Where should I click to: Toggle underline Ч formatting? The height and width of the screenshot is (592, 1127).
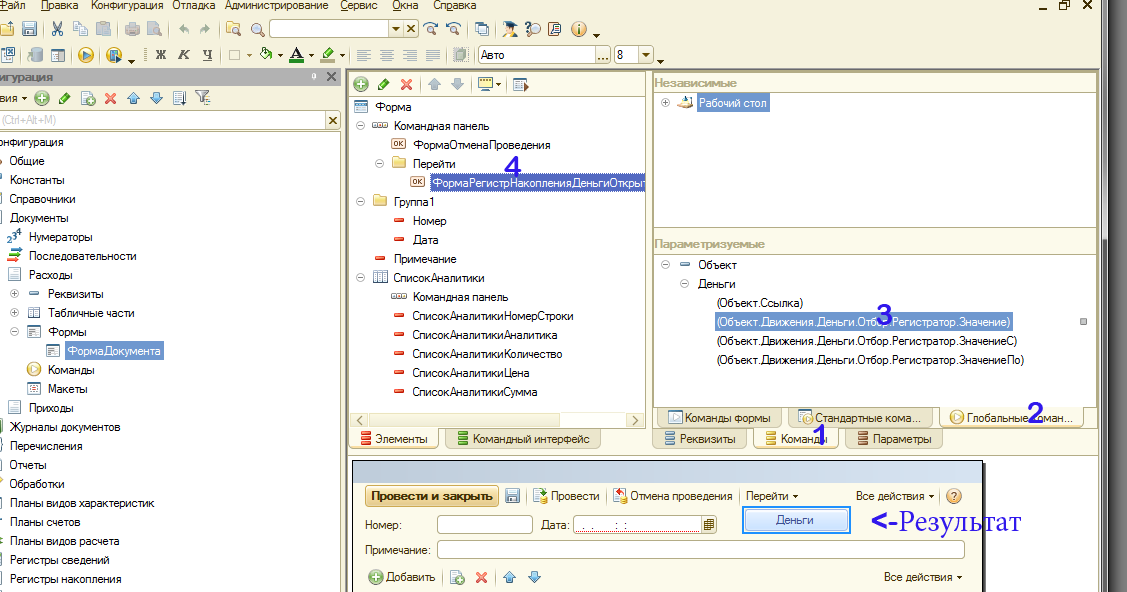pyautogui.click(x=207, y=55)
